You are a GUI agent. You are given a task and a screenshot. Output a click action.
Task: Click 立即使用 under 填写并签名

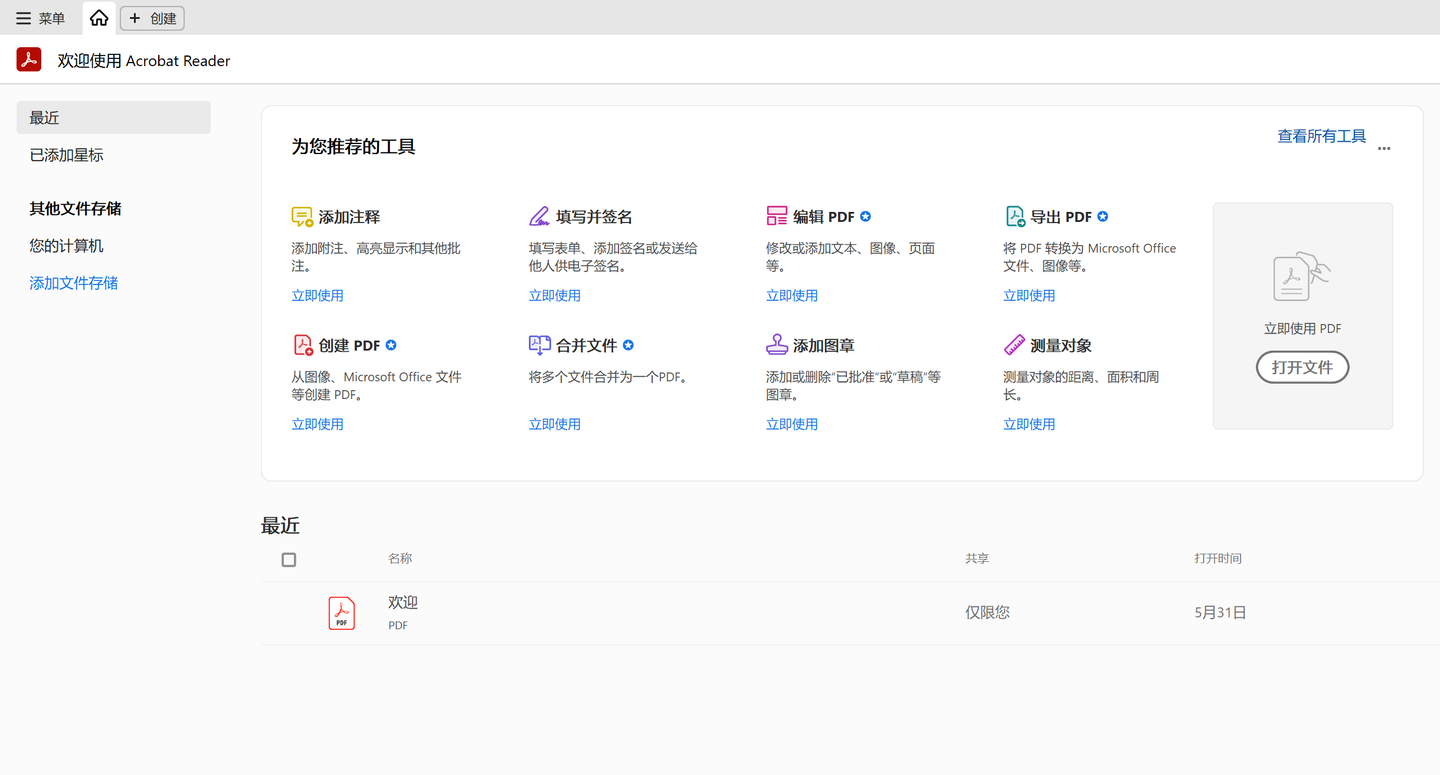pos(554,296)
